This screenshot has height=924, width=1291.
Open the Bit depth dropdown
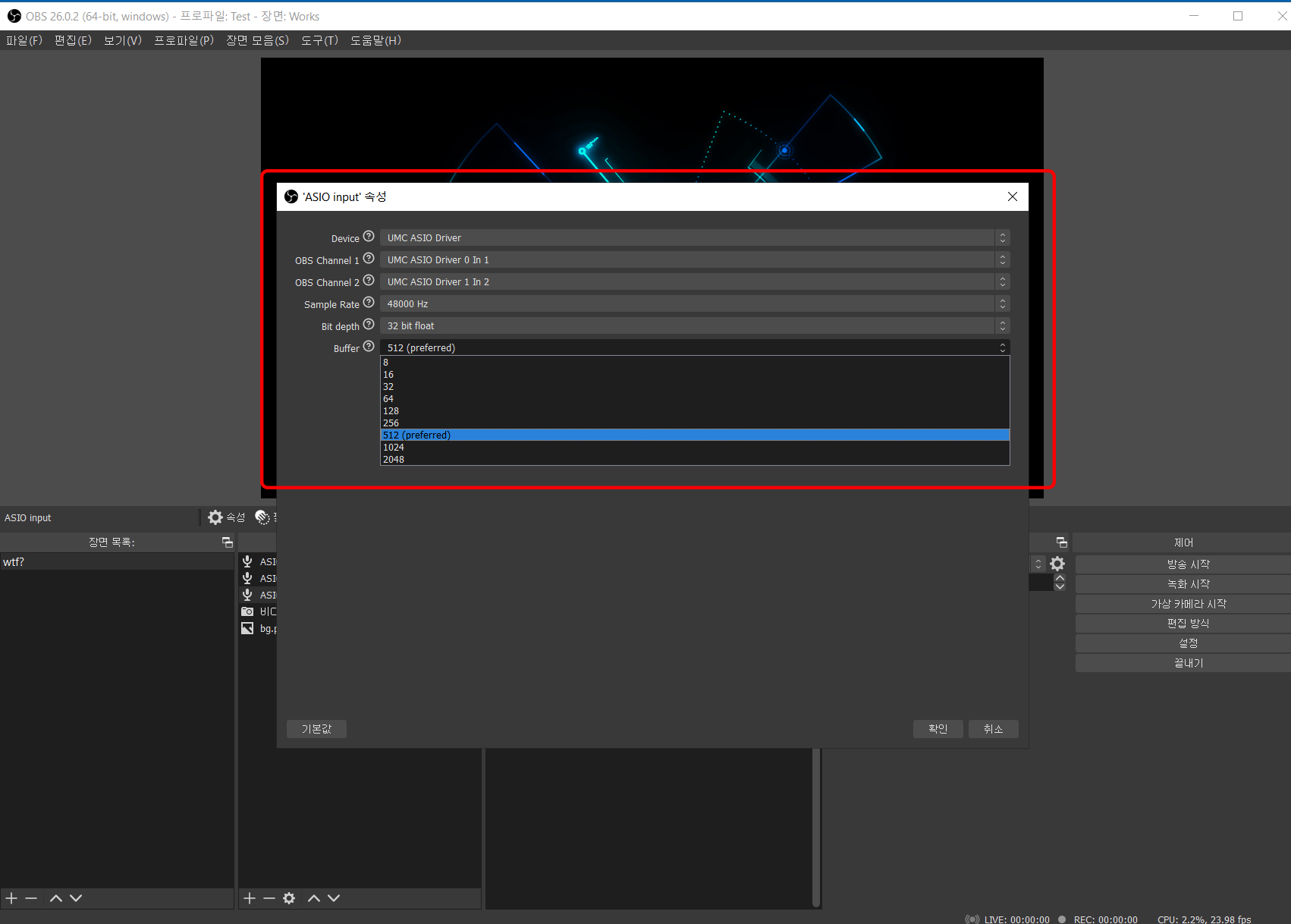click(x=695, y=325)
